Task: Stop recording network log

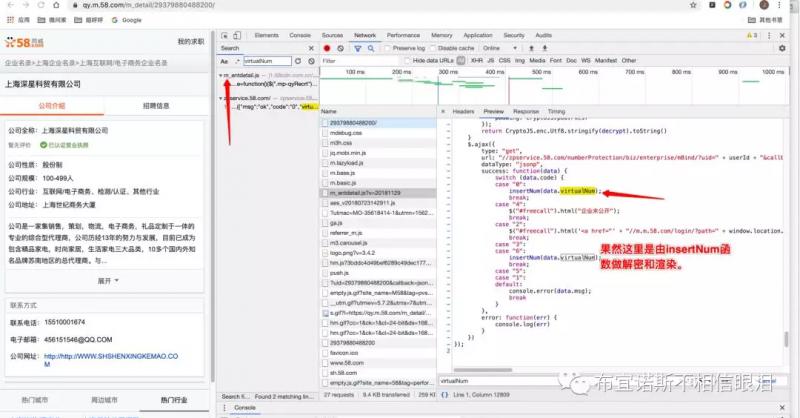Action: point(327,48)
